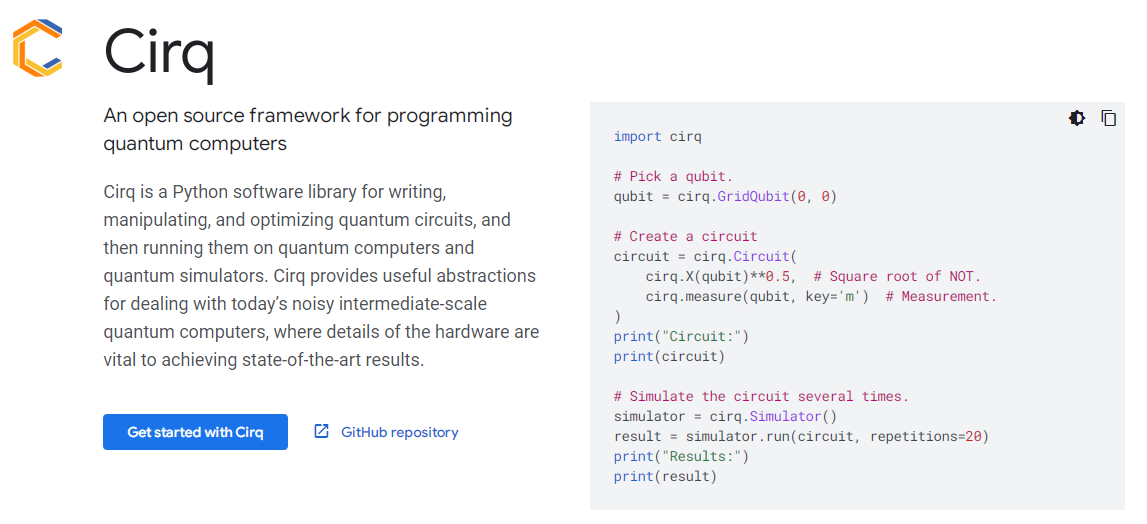
Task: Click the open source framework subtitle
Action: 308,130
